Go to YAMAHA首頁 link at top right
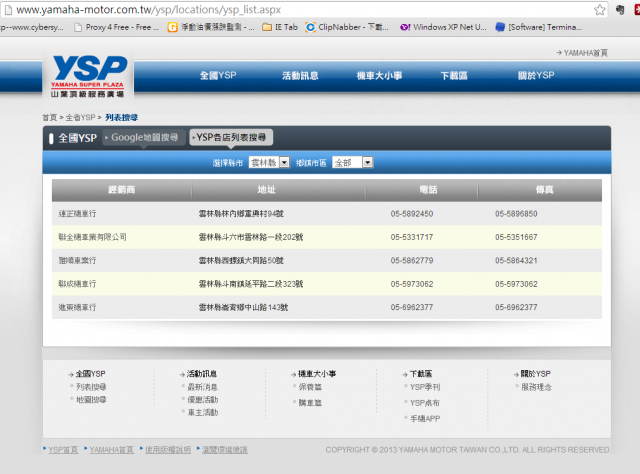Screen dimensions: 640x474 (x=582, y=53)
